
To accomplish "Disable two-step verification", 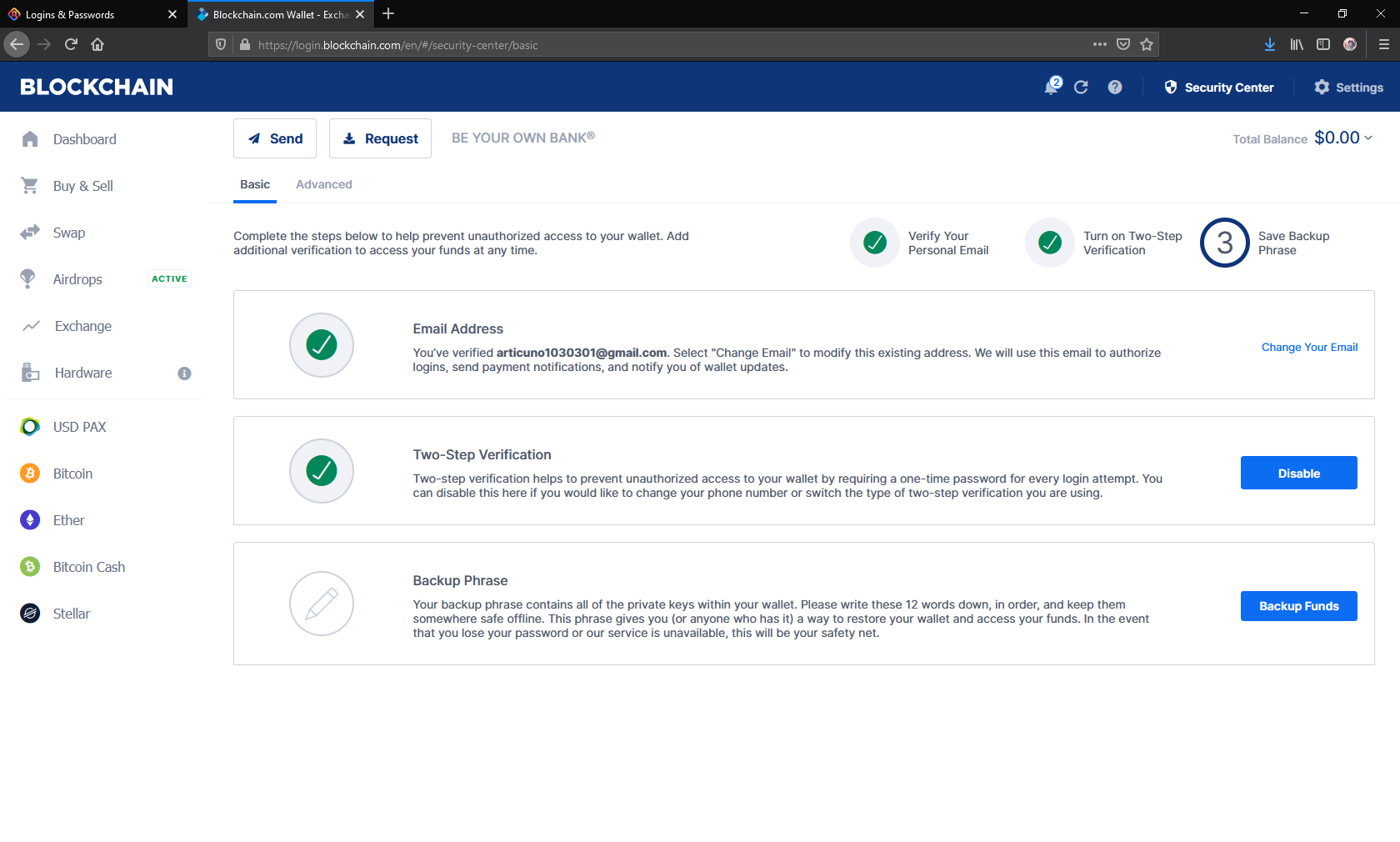I will click(x=1299, y=473).
